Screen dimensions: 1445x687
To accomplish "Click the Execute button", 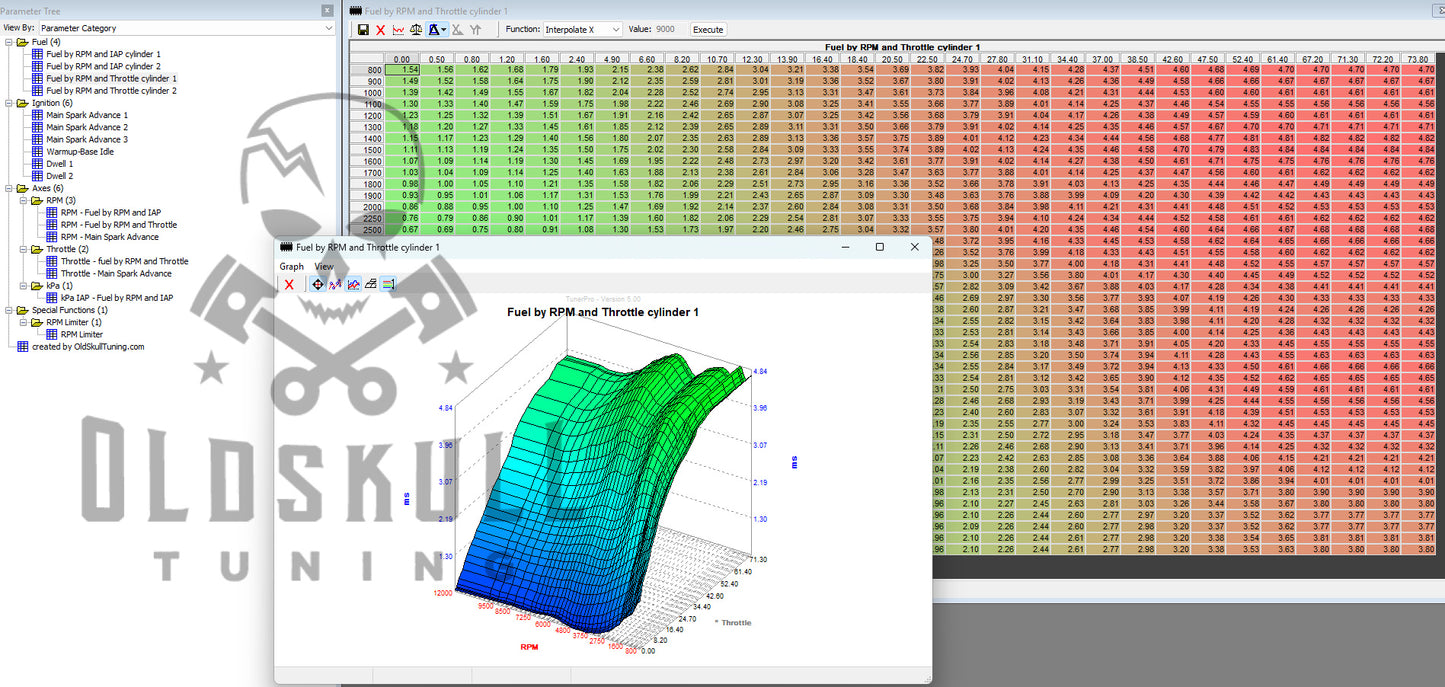I will (708, 30).
